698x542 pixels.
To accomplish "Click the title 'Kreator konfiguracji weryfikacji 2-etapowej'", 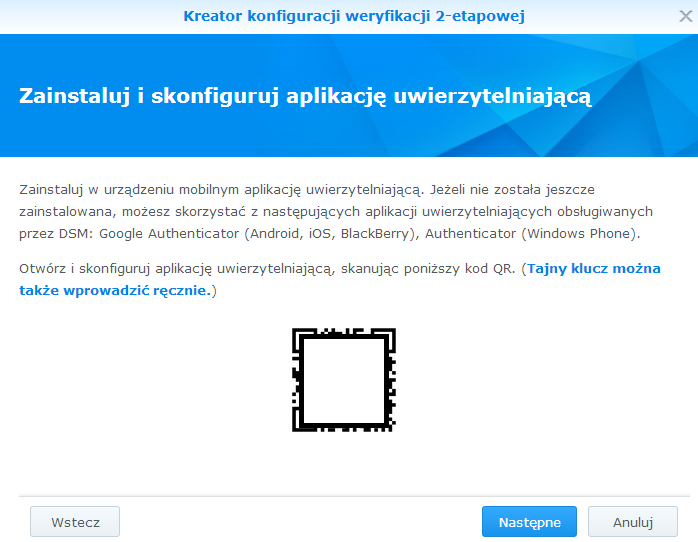I will coord(354,16).
